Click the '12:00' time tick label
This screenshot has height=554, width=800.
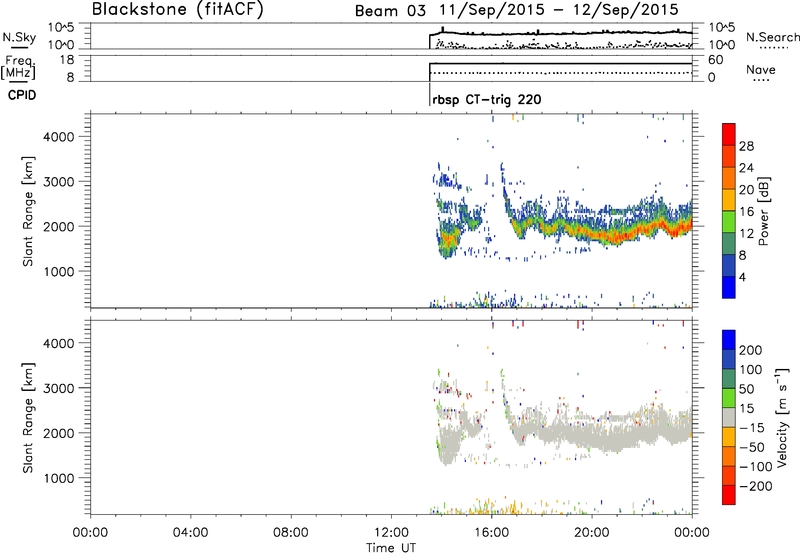click(x=391, y=533)
